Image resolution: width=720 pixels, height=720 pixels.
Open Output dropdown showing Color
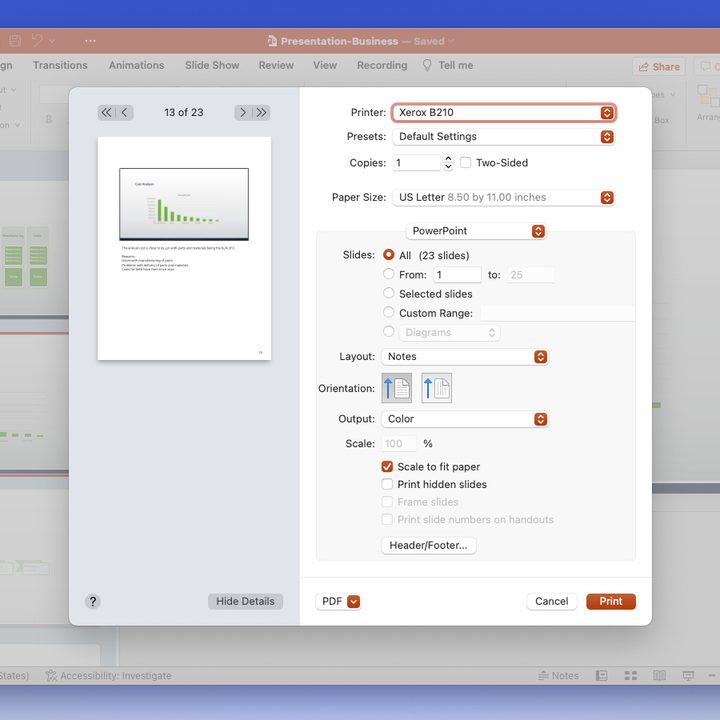[465, 419]
